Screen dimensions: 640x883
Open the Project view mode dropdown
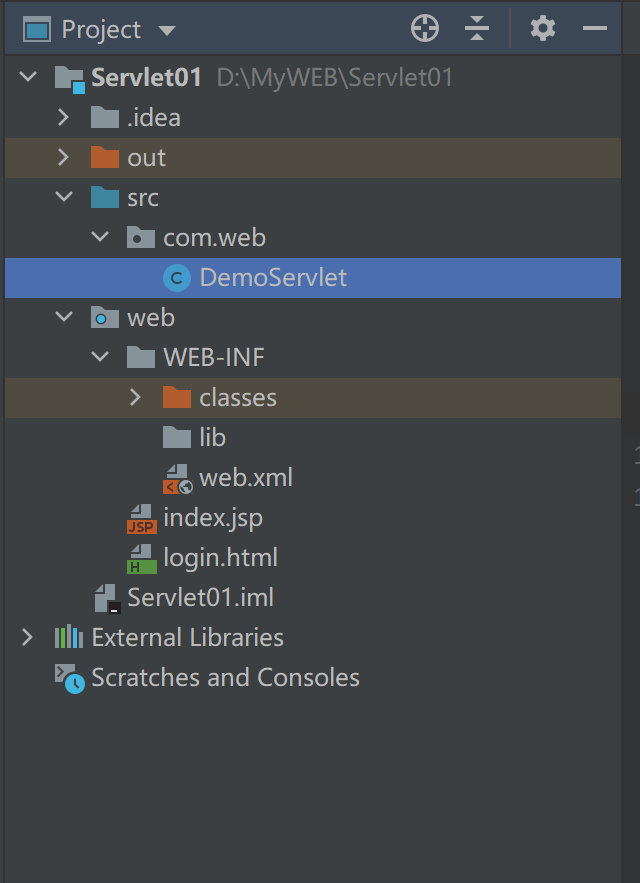click(x=167, y=28)
